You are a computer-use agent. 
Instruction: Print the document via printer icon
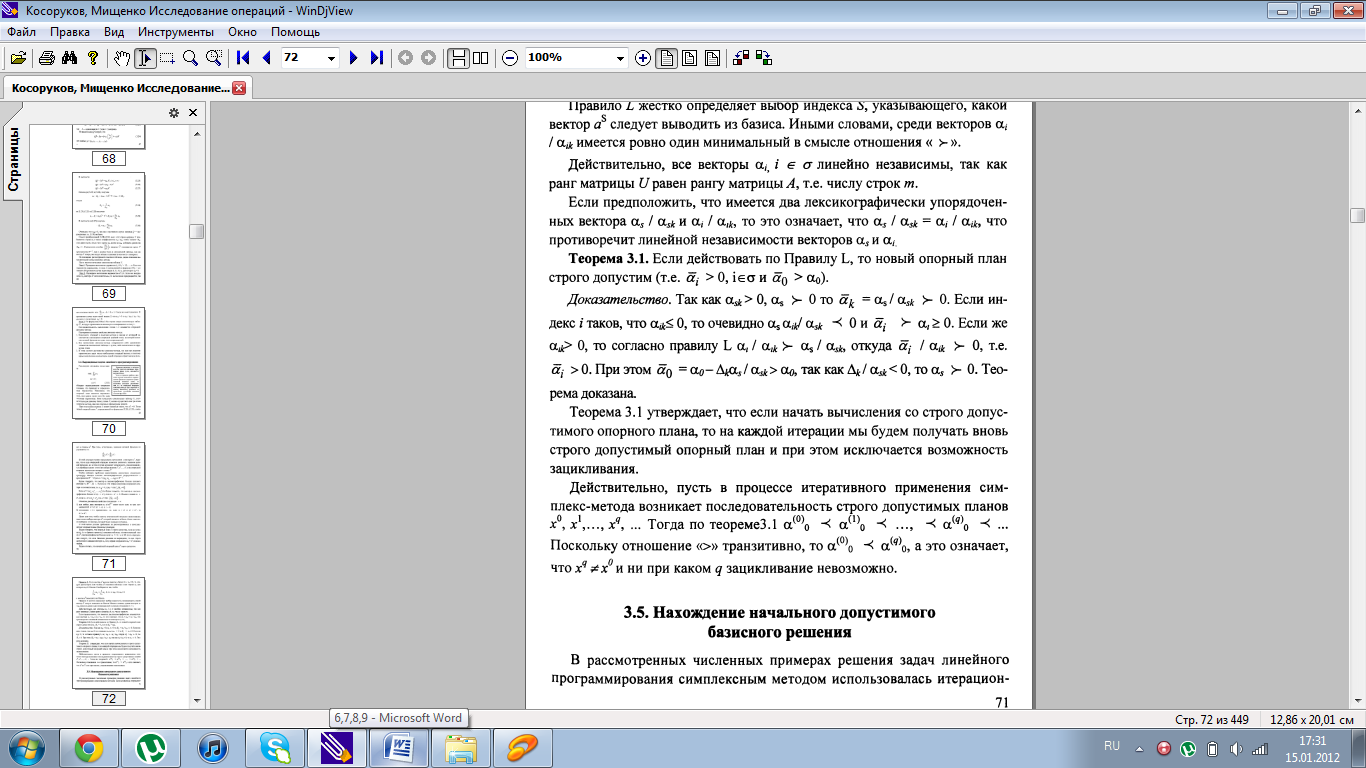click(x=47, y=58)
